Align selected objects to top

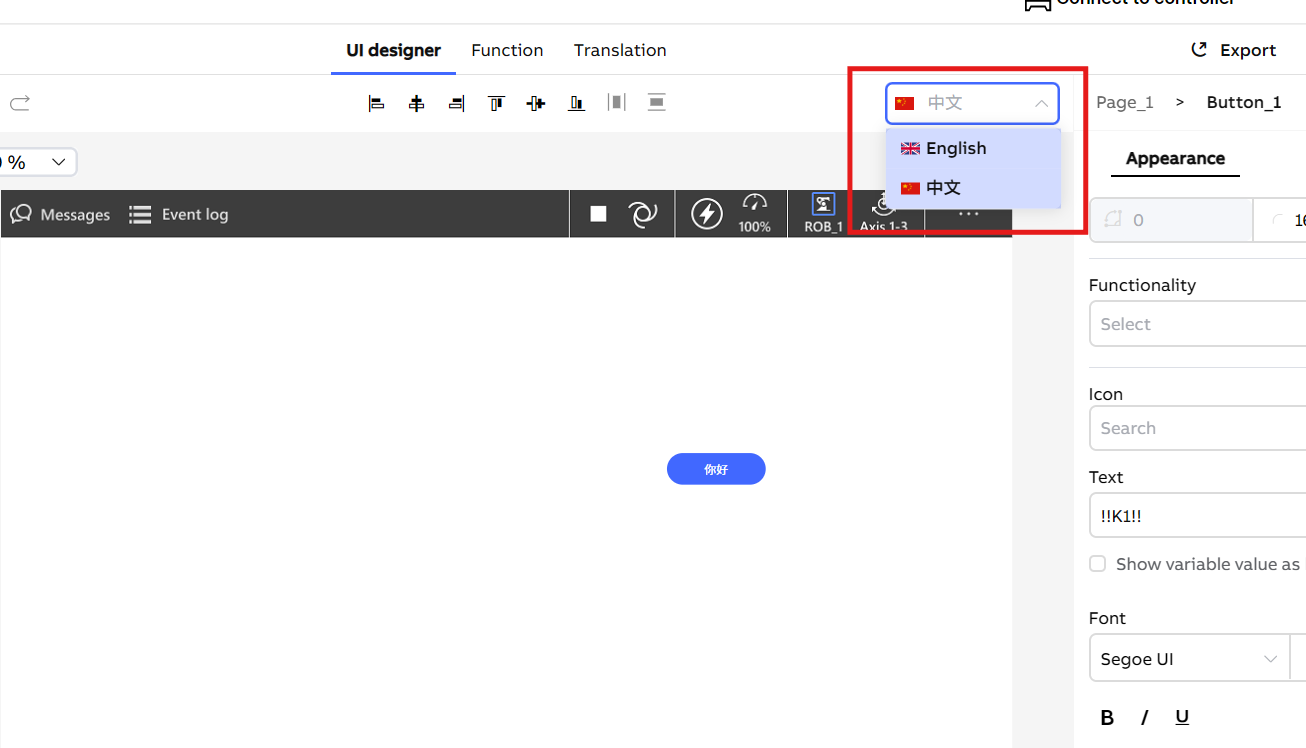pyautogui.click(x=496, y=103)
